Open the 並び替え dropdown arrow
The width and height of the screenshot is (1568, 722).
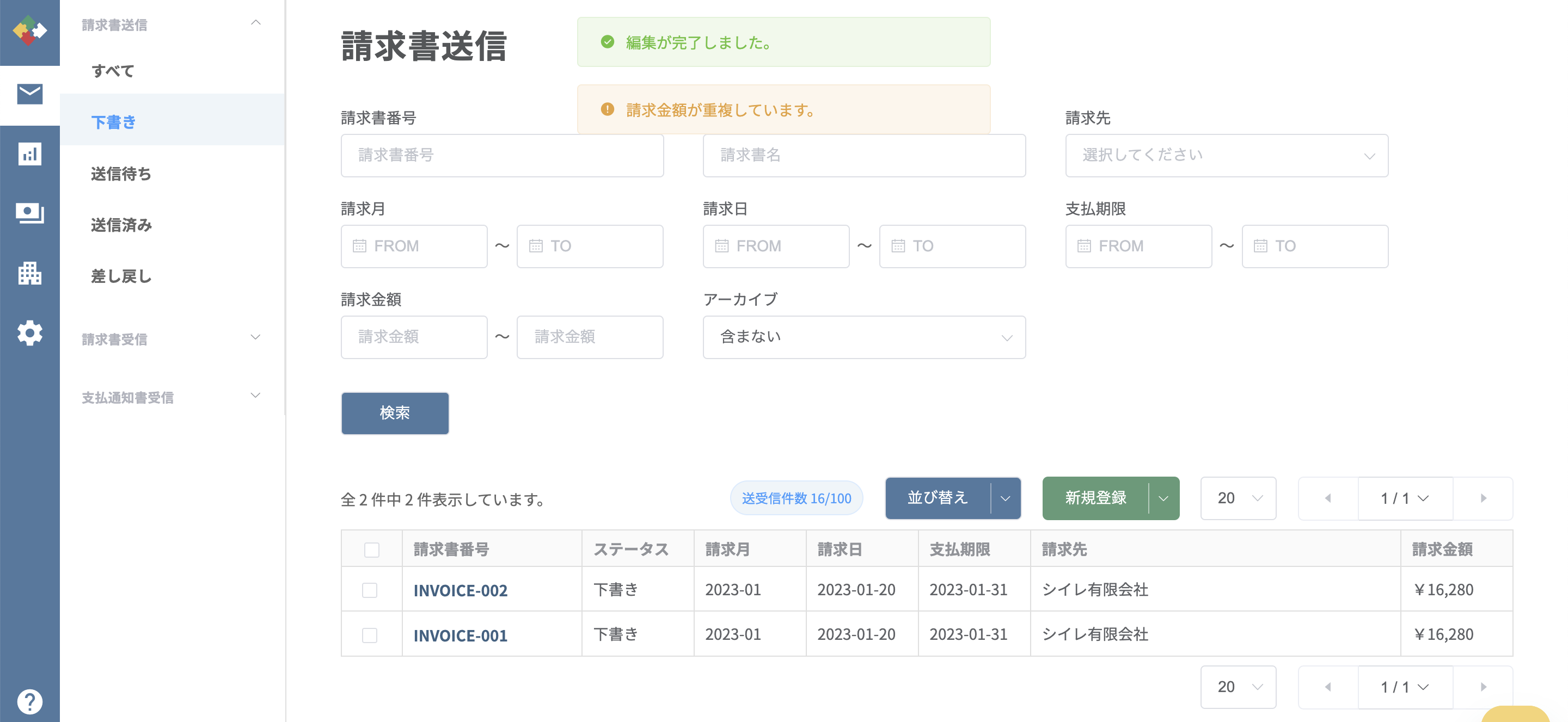1006,498
